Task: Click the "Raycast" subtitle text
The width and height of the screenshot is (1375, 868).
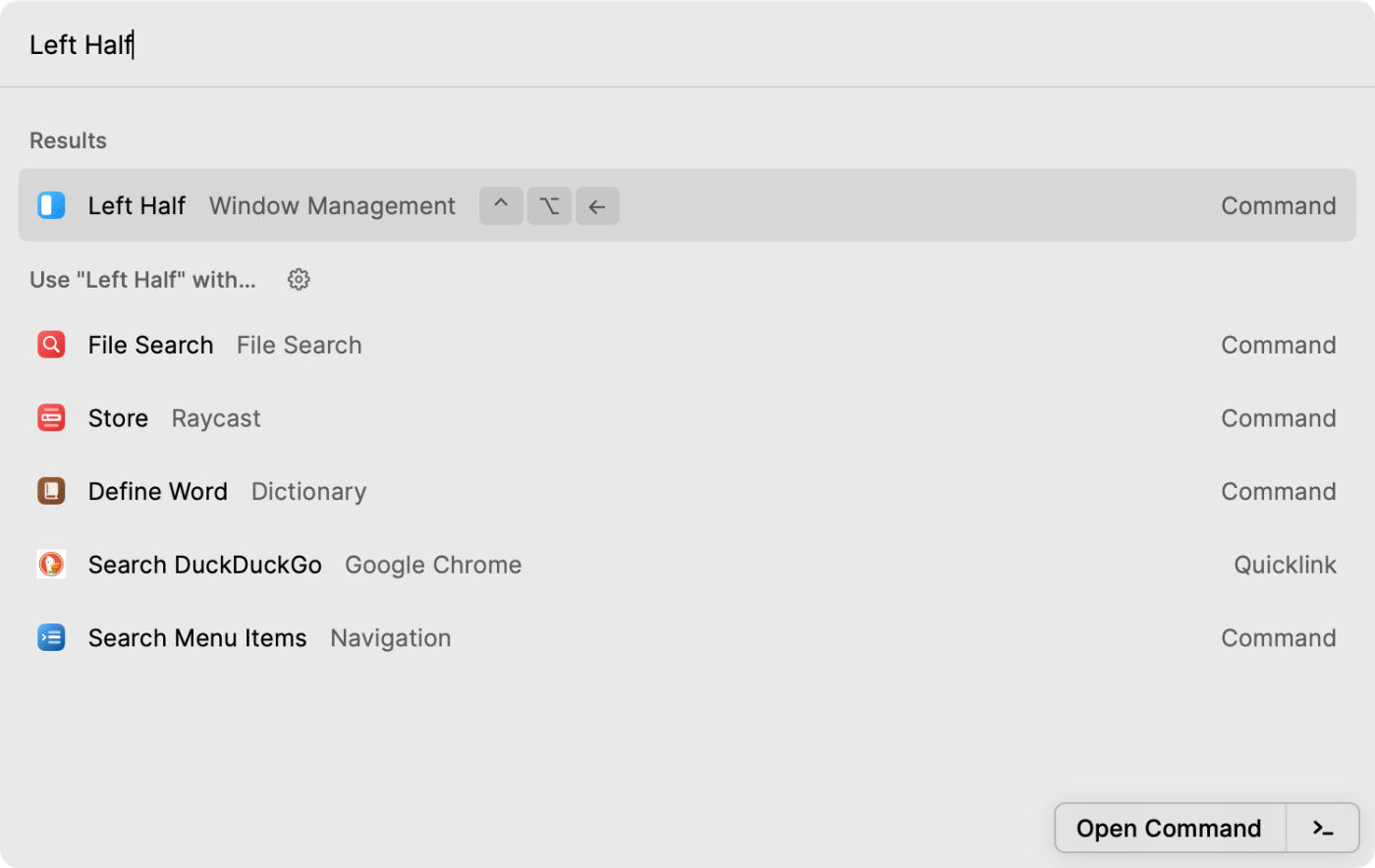Action: 216,419
